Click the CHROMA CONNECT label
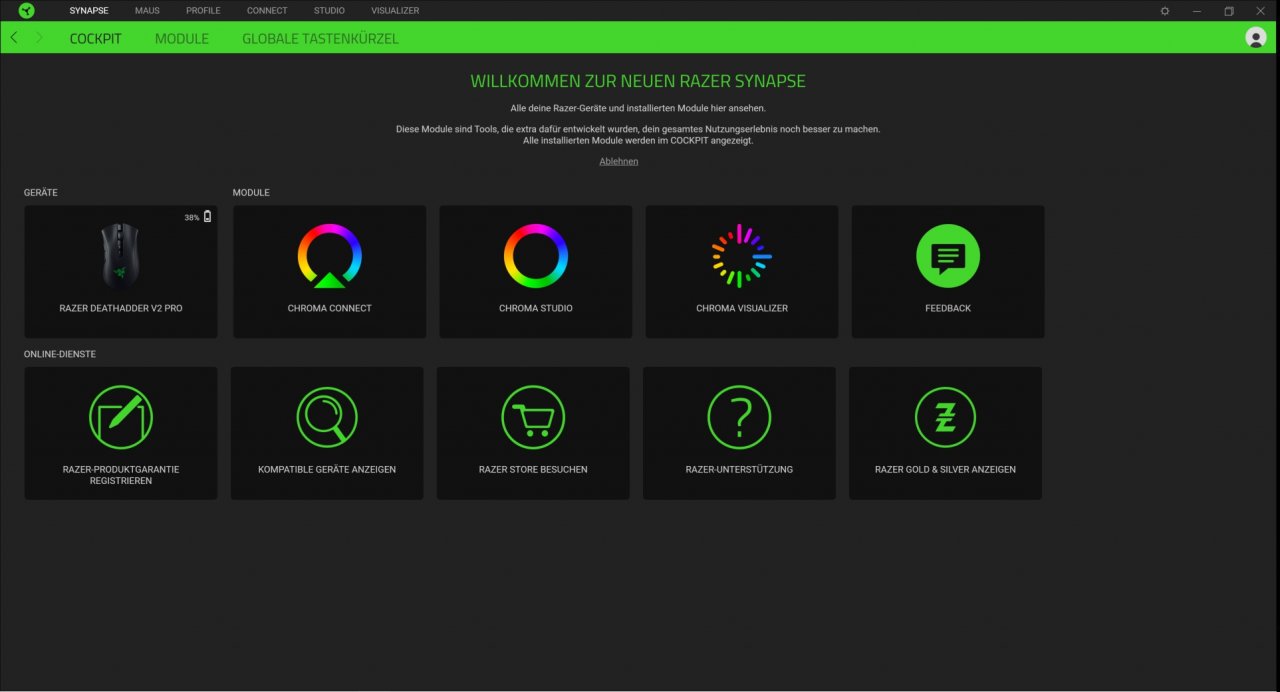1280x692 pixels. click(329, 308)
